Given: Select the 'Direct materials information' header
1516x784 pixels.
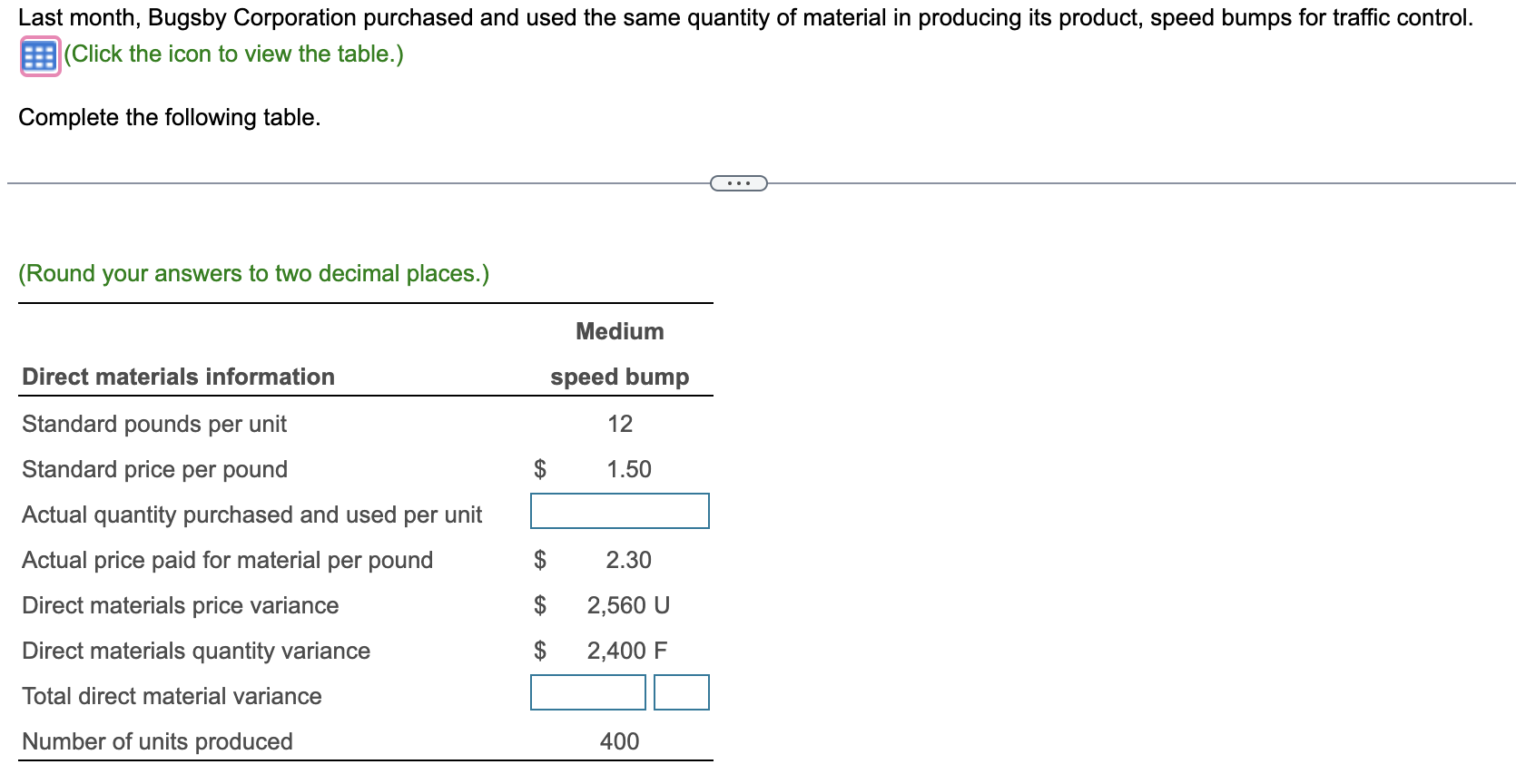Looking at the screenshot, I should 177,377.
